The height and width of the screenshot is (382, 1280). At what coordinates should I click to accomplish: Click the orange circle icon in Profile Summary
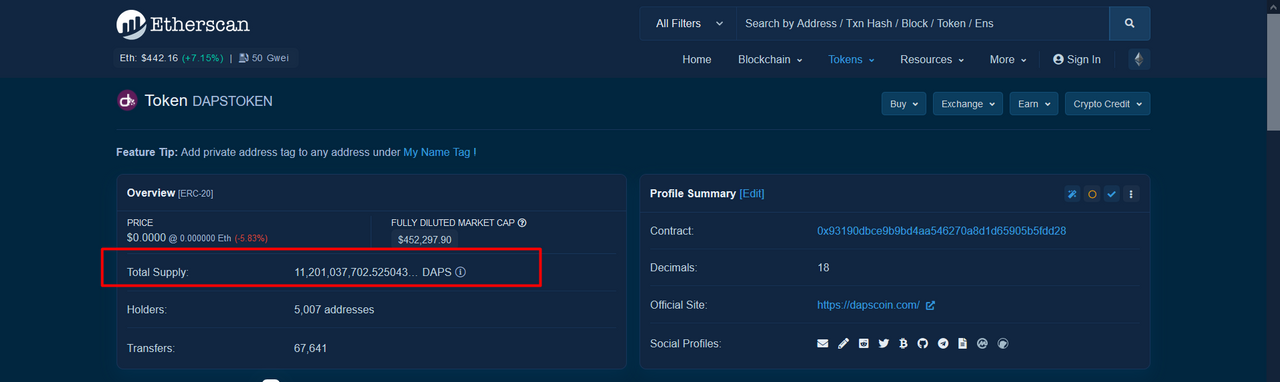click(x=1092, y=194)
